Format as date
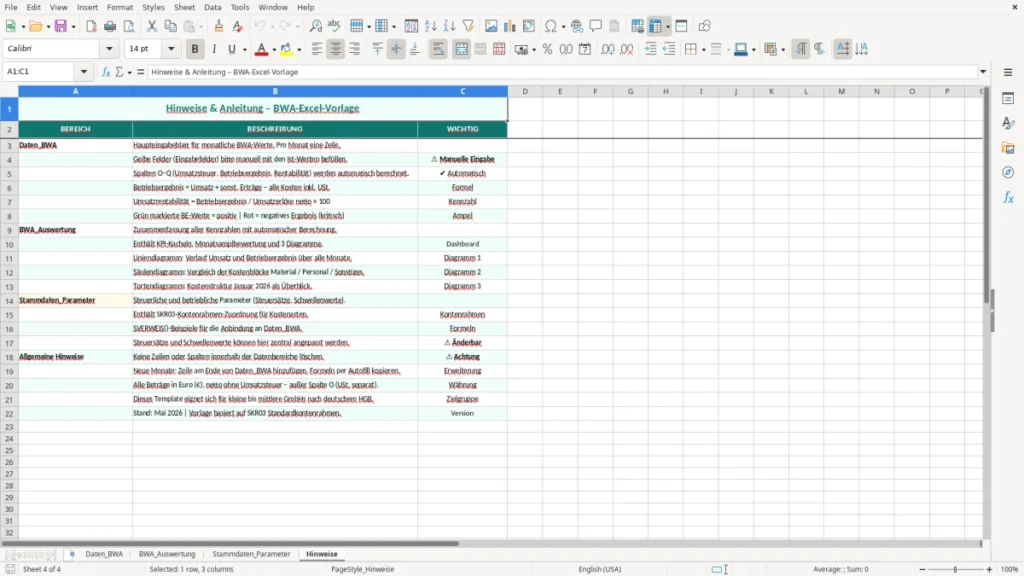Screen dimensions: 1024x576 (585, 49)
